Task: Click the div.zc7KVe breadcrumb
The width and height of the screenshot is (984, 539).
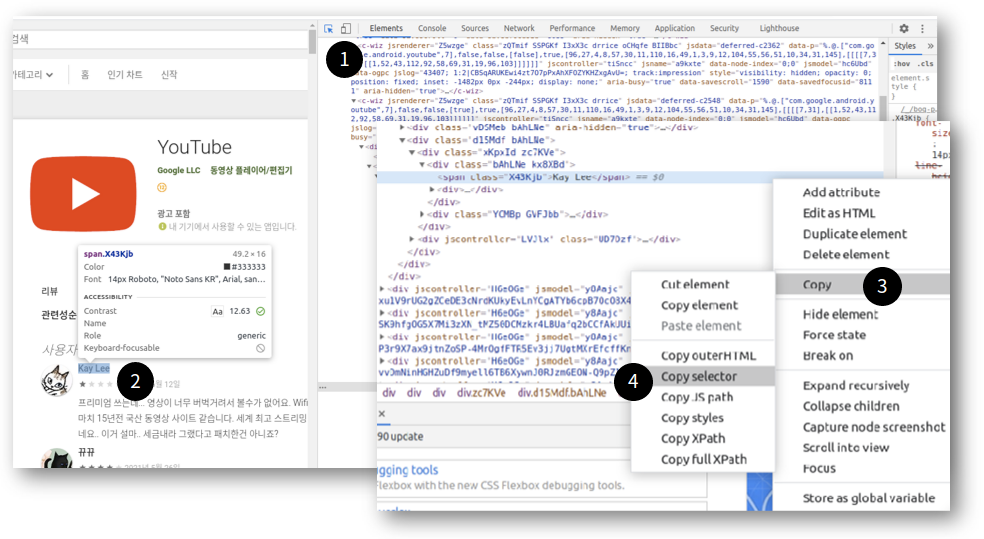Action: (x=481, y=393)
